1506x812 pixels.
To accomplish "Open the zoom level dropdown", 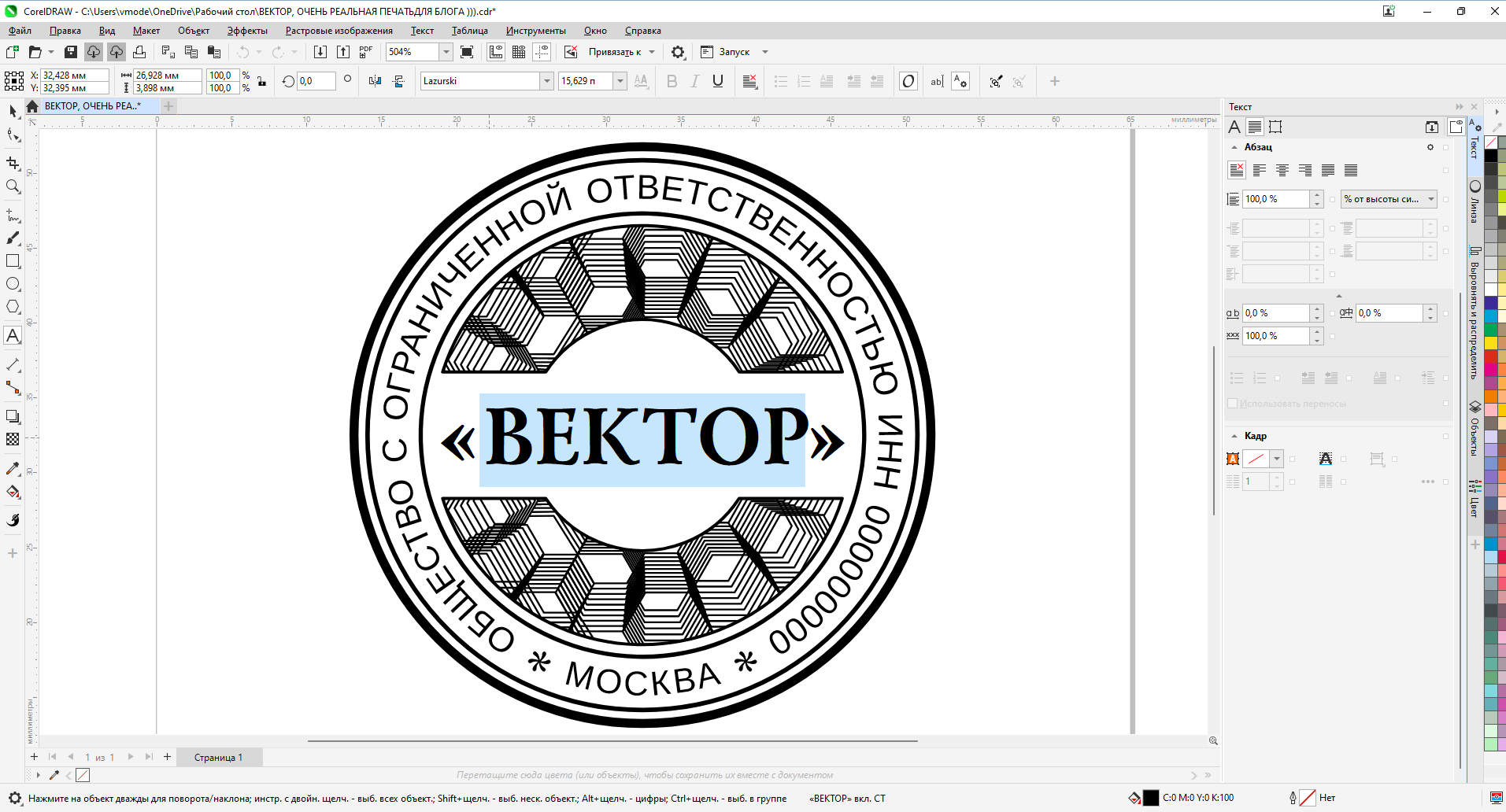I will (x=446, y=52).
